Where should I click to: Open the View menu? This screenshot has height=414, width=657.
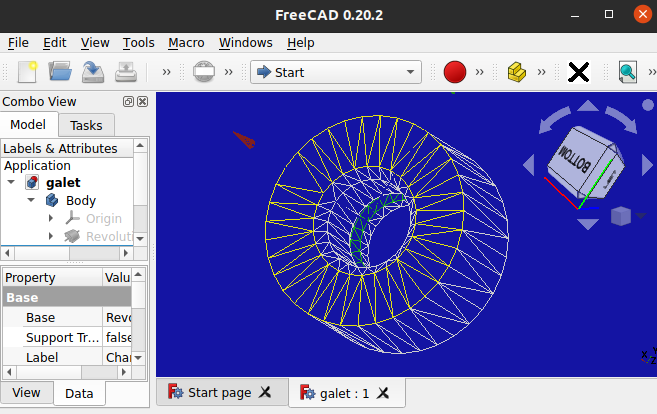click(95, 43)
